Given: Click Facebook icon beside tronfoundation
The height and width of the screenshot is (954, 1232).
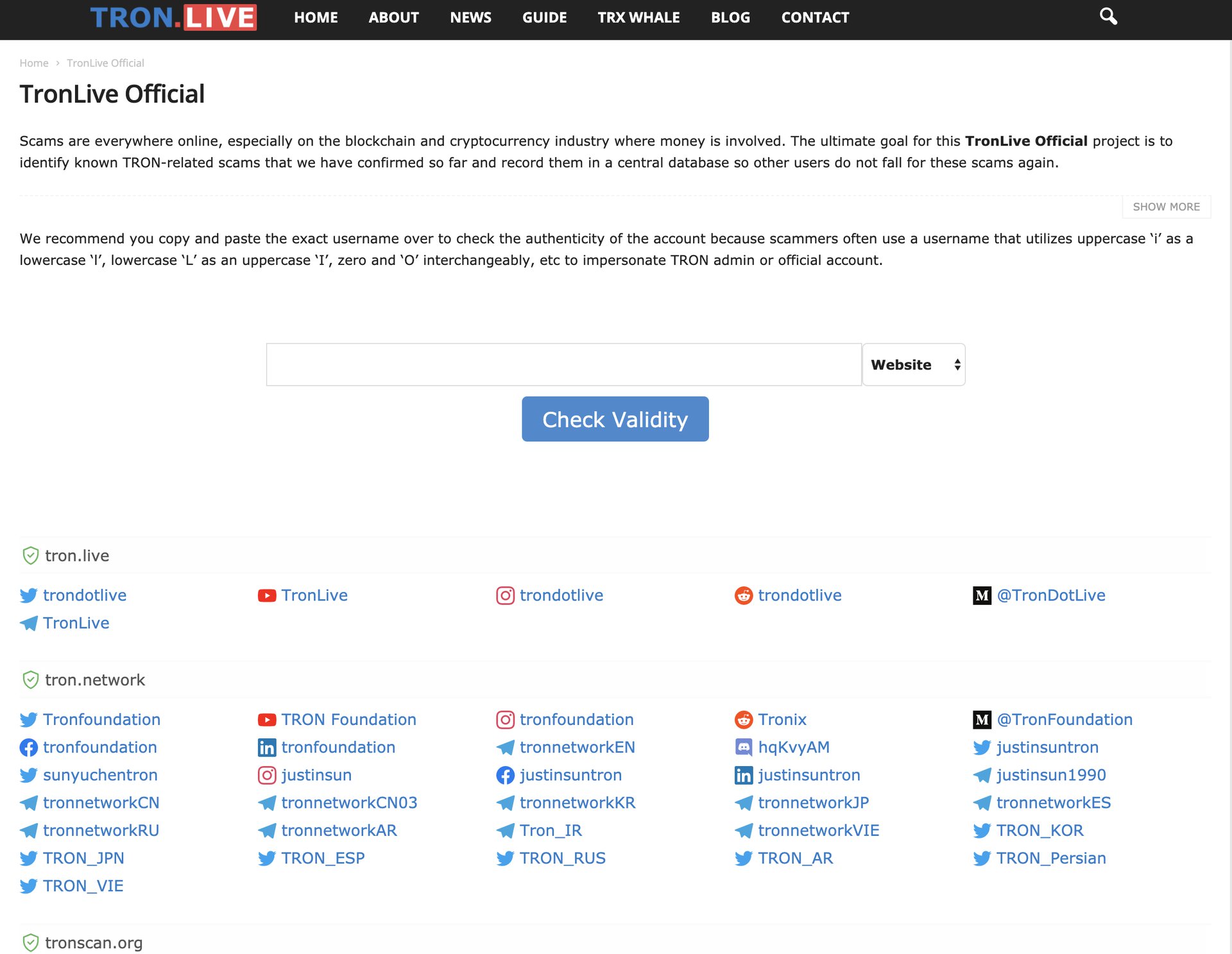Looking at the screenshot, I should (28, 747).
